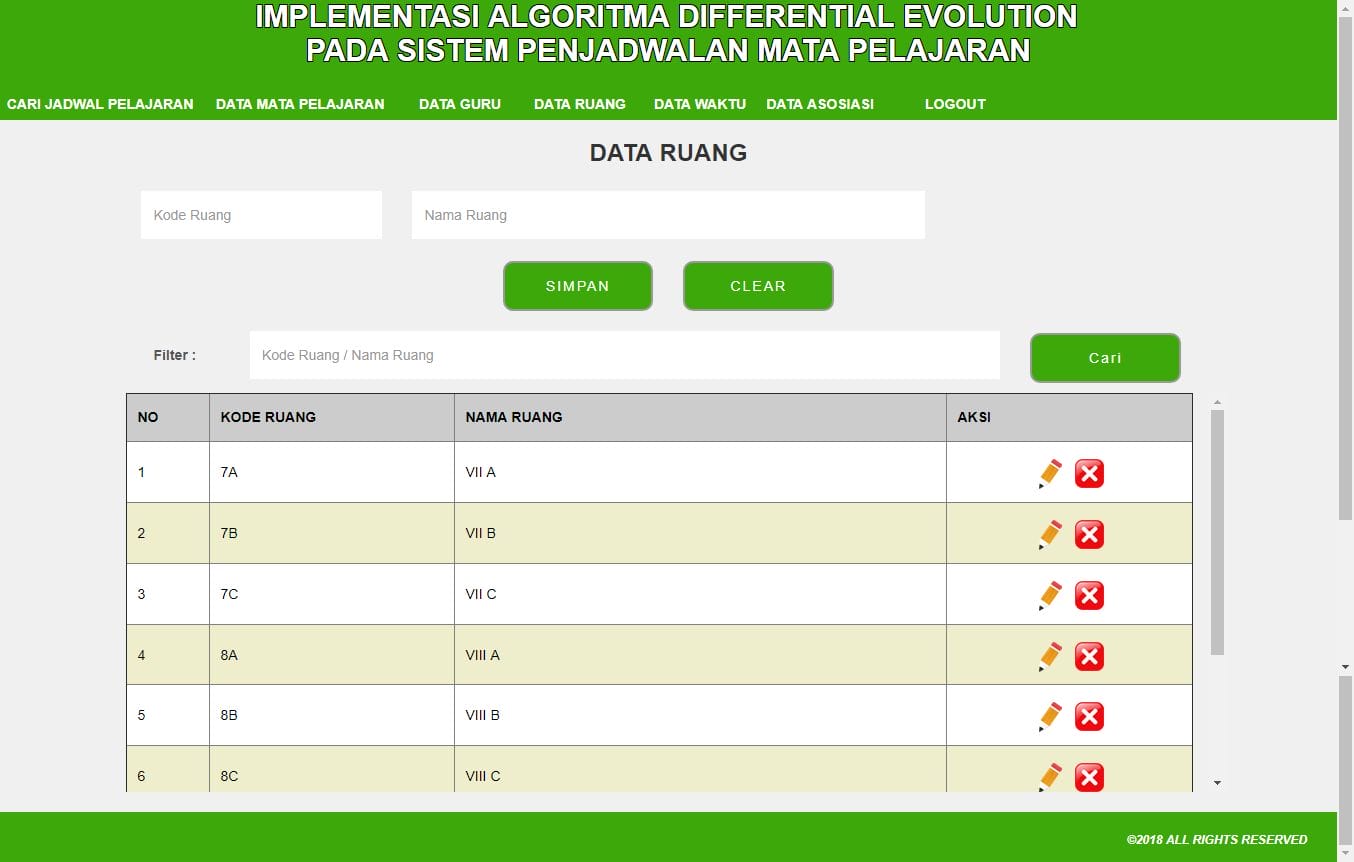Delete the VIII B room entry
The height and width of the screenshot is (862, 1354).
[1089, 717]
